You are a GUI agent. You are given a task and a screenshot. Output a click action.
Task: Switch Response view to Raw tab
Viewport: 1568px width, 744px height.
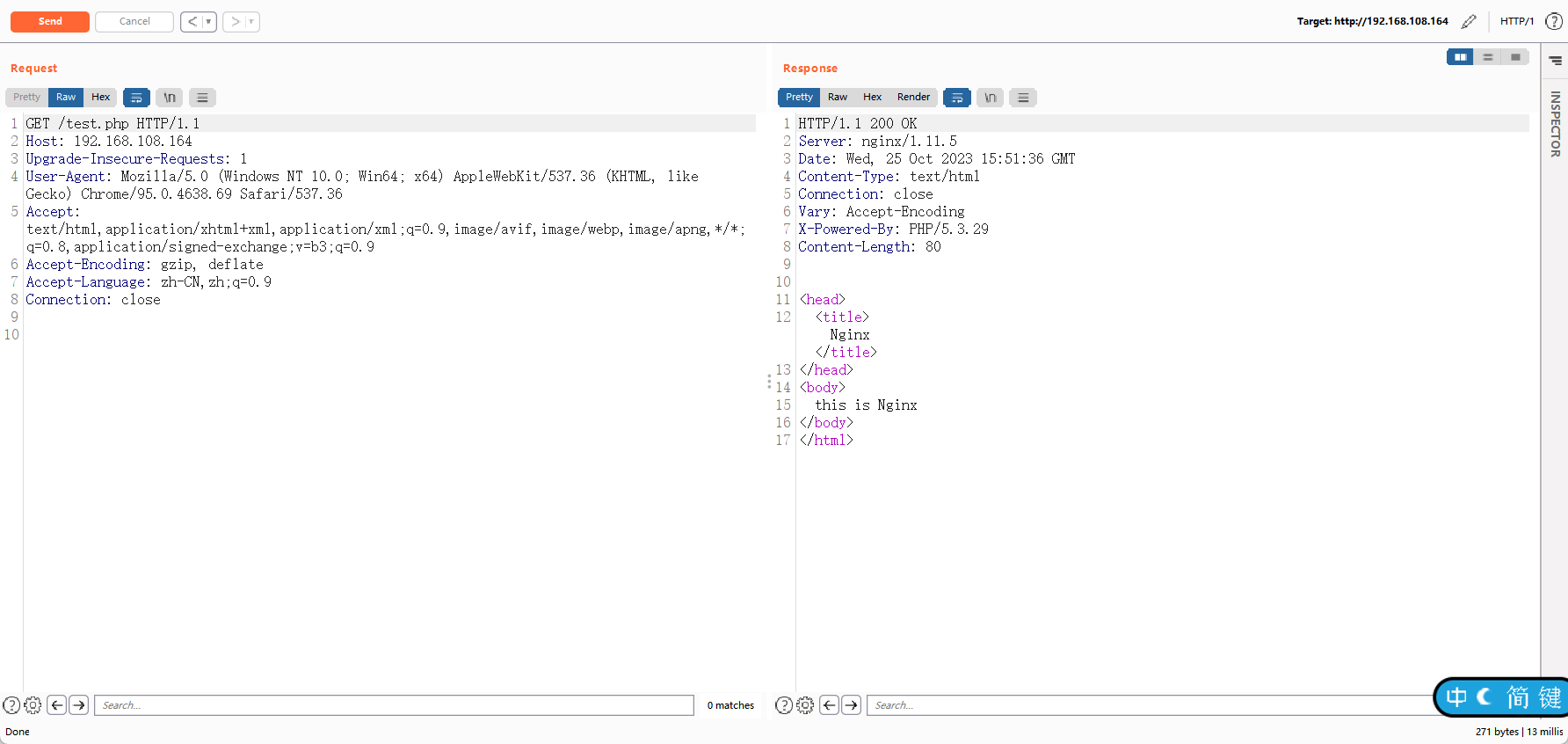[838, 97]
